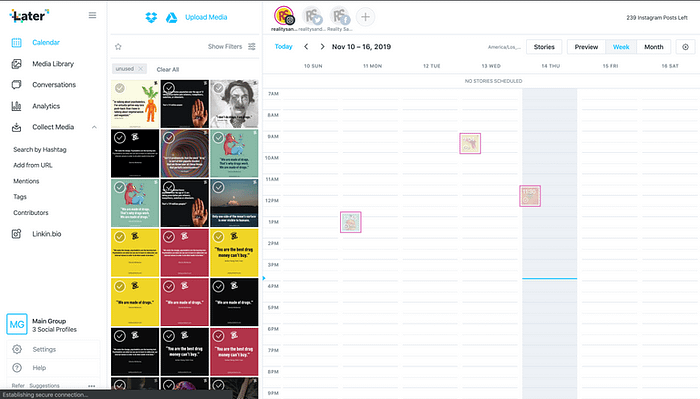Open Linkin.bio in sidebar
The width and height of the screenshot is (700, 399).
[x=46, y=234]
